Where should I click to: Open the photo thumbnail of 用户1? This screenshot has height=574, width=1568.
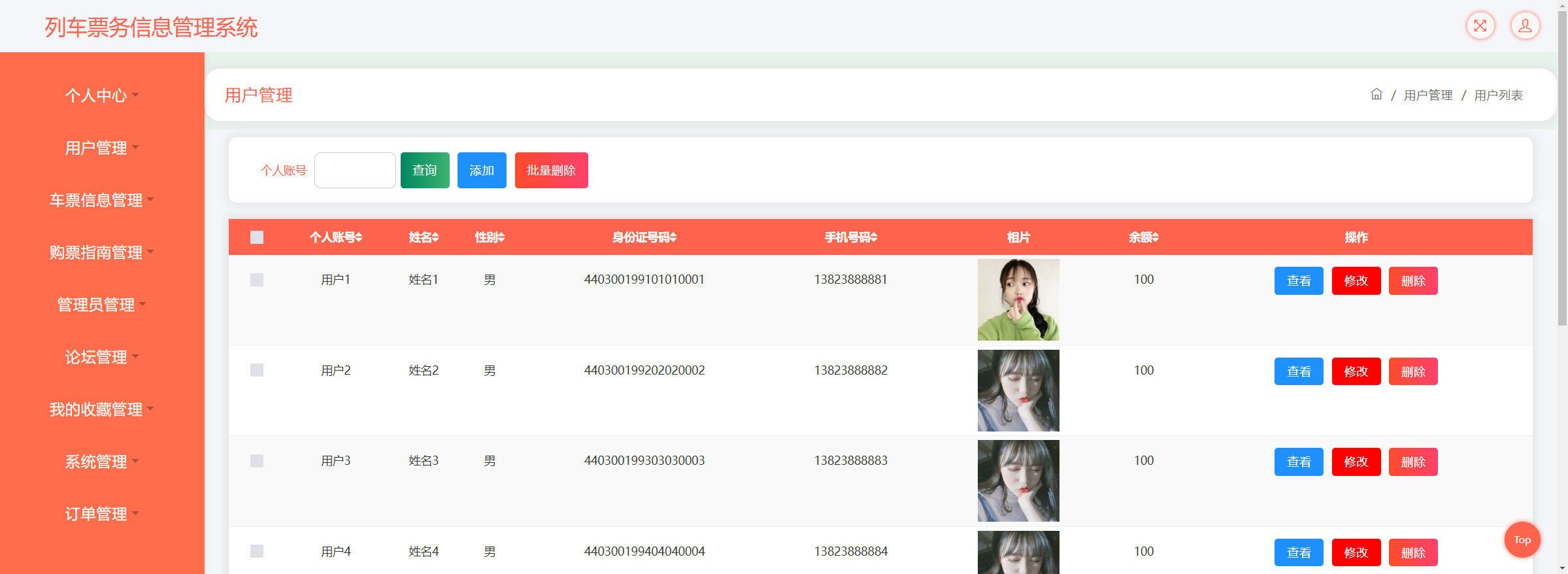[1018, 299]
